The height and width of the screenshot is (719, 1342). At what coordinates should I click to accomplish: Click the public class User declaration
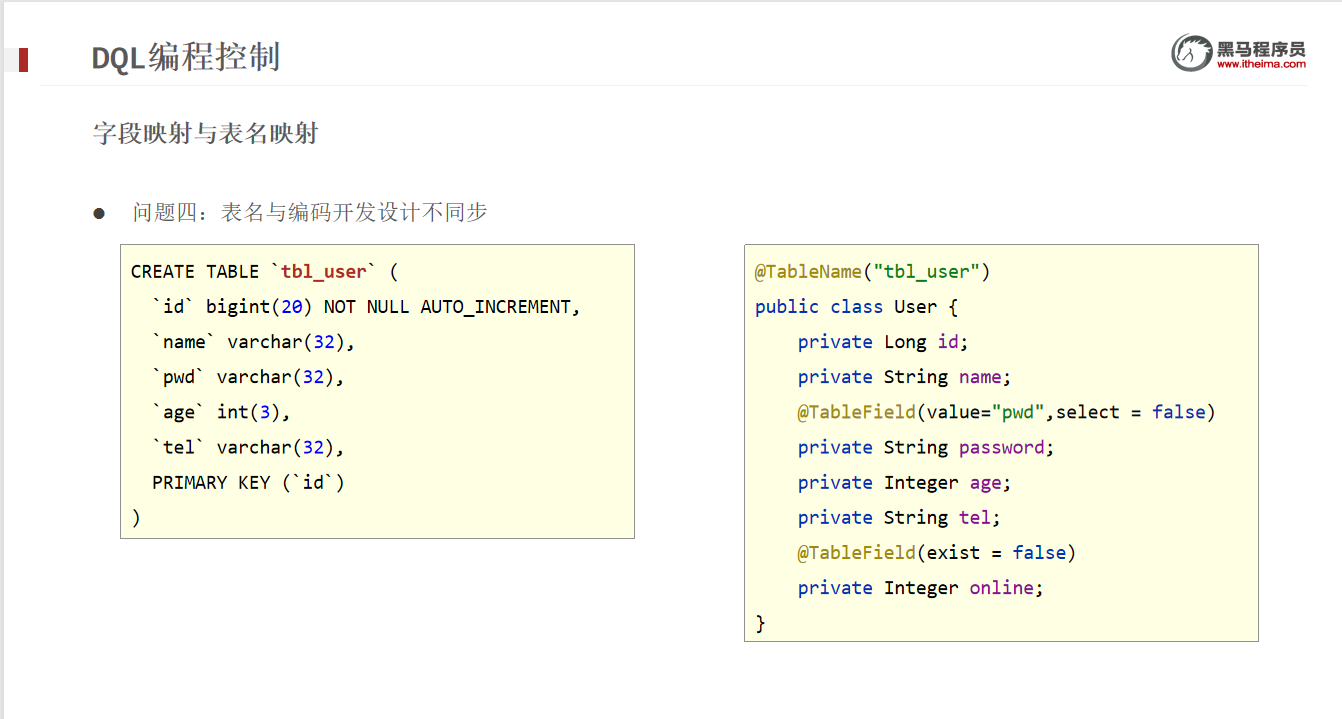coord(856,307)
